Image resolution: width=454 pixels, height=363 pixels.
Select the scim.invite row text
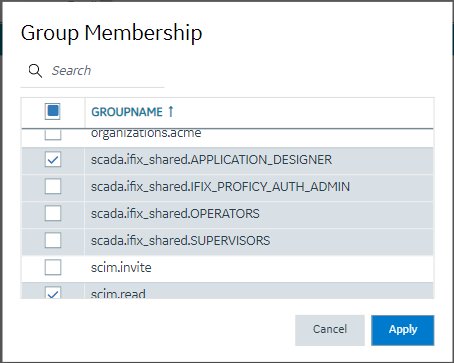click(x=121, y=267)
